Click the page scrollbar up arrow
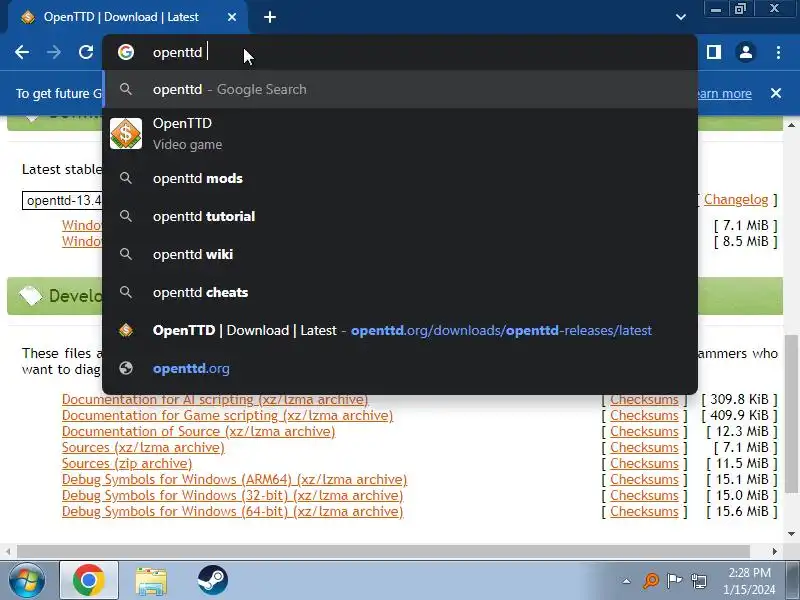Viewport: 800px width, 600px height. (791, 124)
